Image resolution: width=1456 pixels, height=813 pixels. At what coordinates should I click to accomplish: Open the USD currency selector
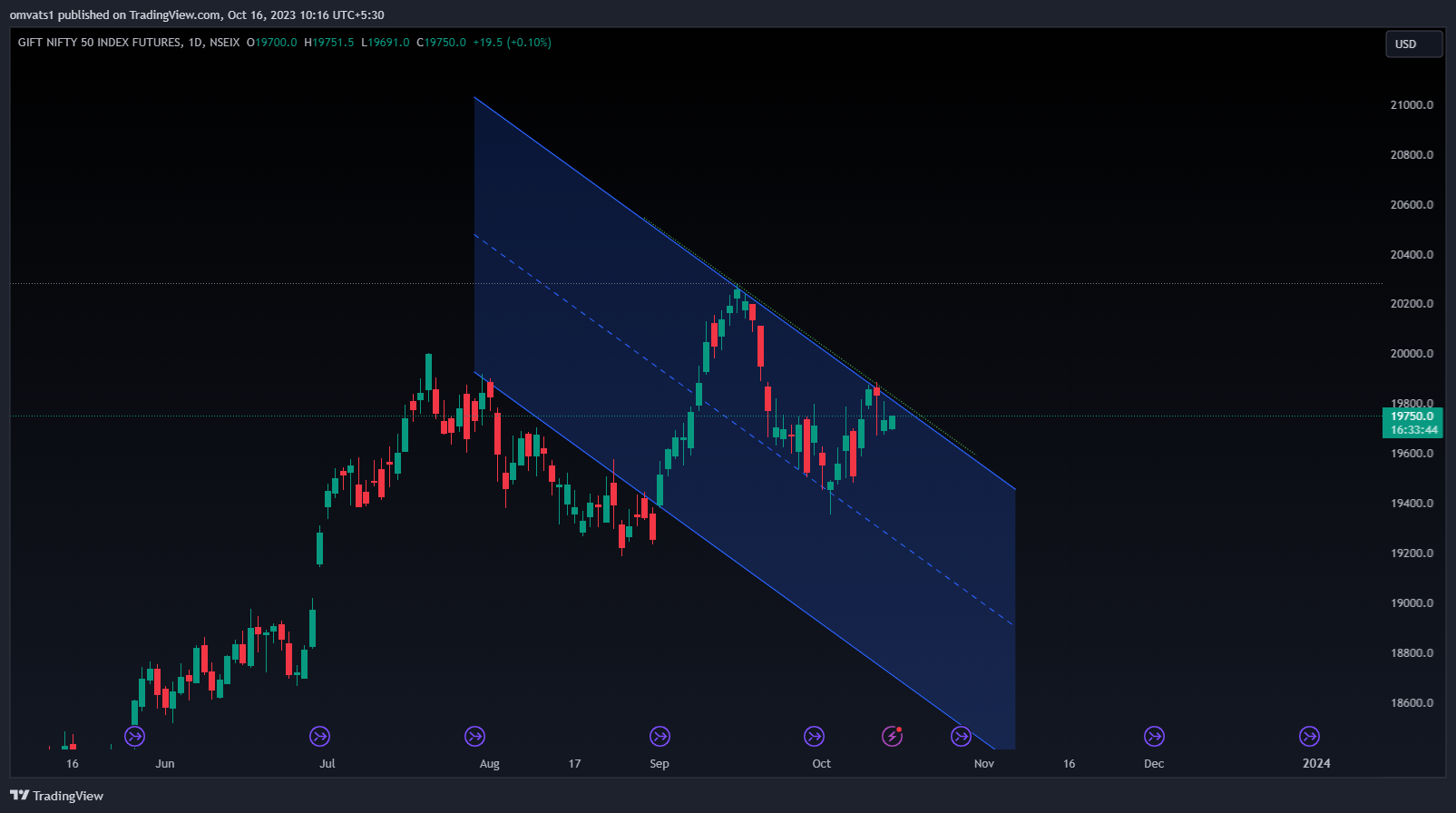coord(1413,44)
